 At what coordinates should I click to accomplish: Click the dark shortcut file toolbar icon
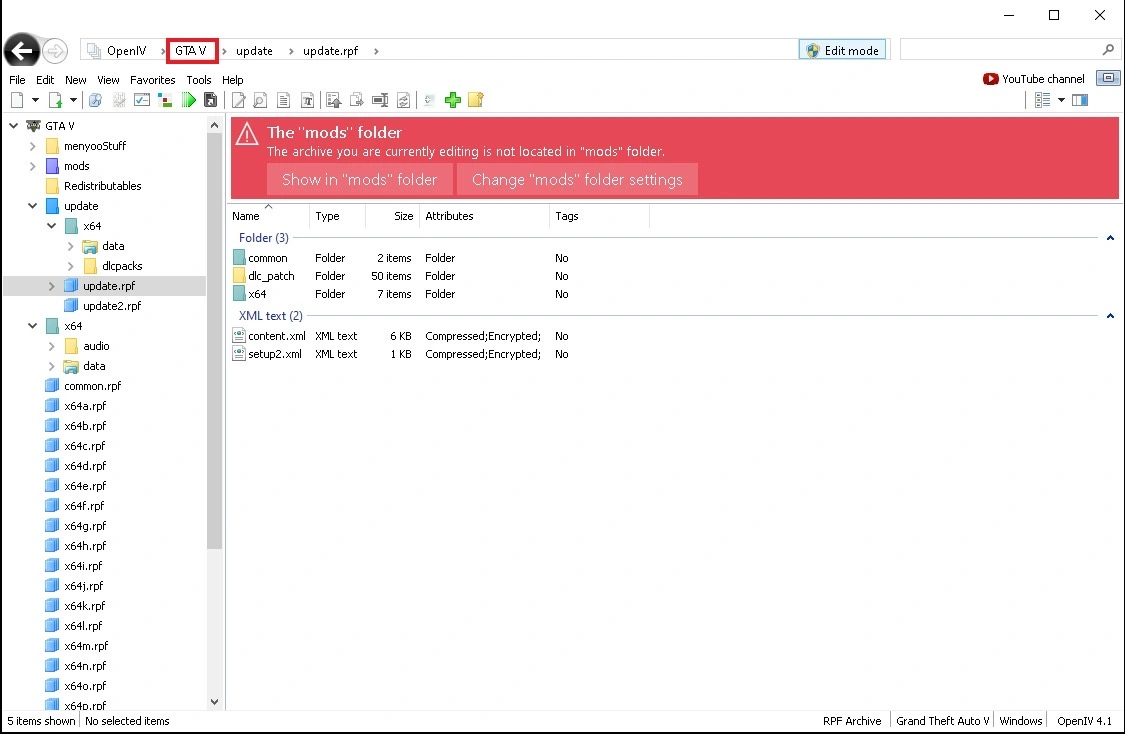(210, 100)
